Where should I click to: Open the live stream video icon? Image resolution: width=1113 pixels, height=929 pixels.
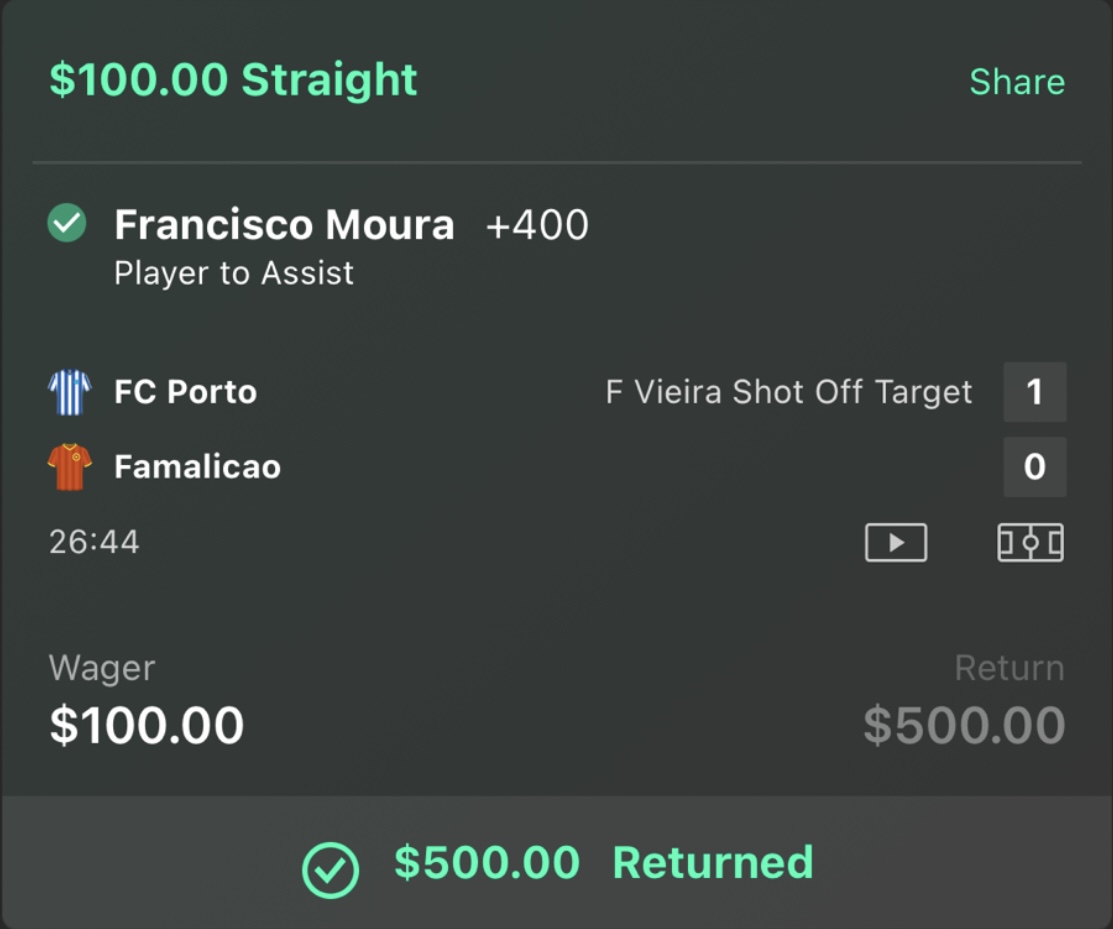tap(895, 543)
